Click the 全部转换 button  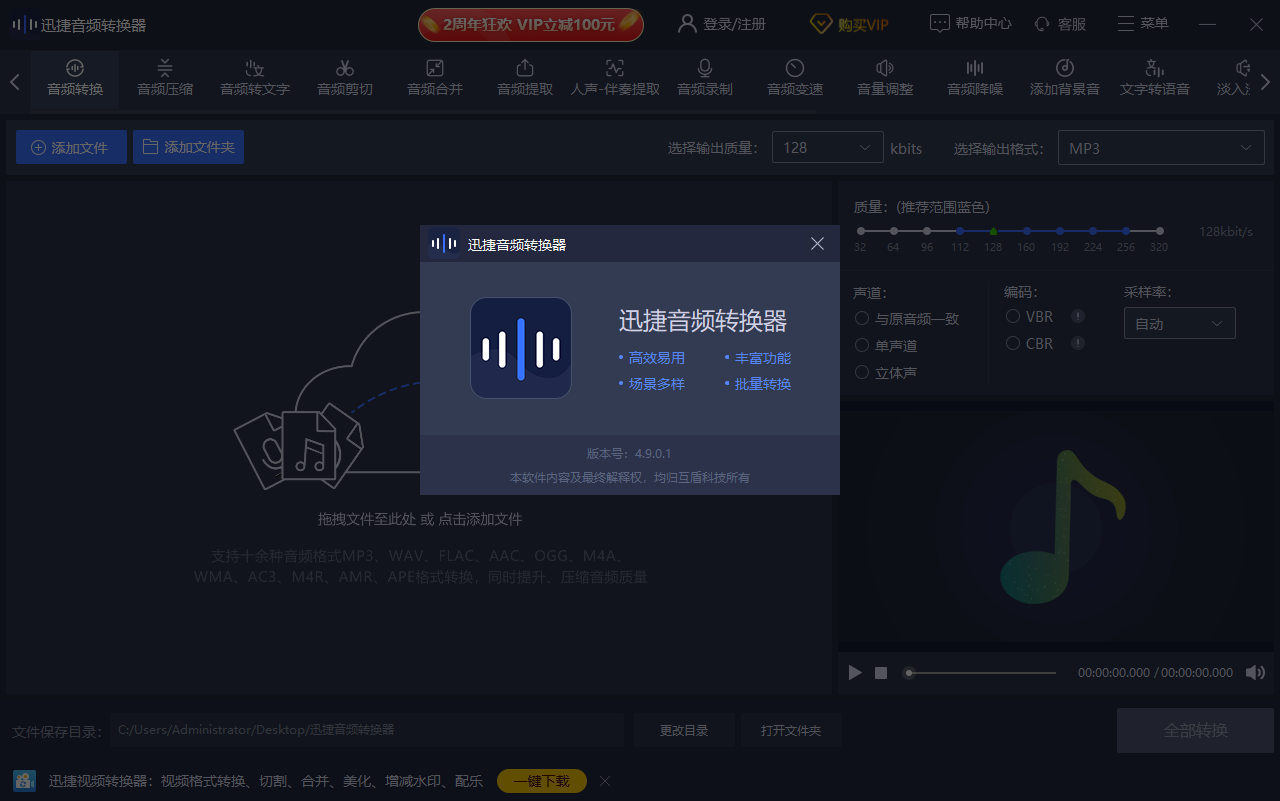pyautogui.click(x=1196, y=730)
